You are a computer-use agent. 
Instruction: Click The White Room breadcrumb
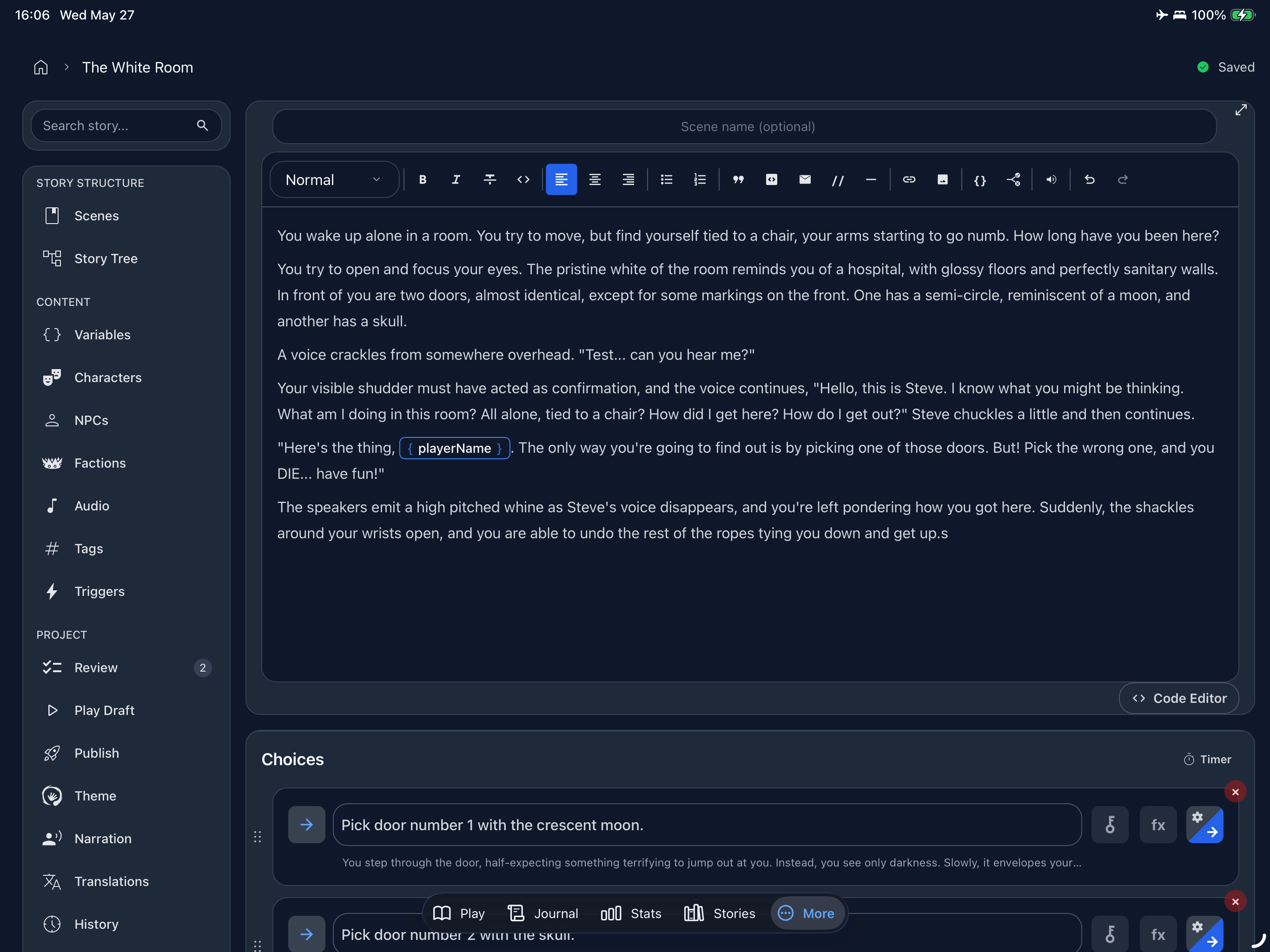coord(138,67)
